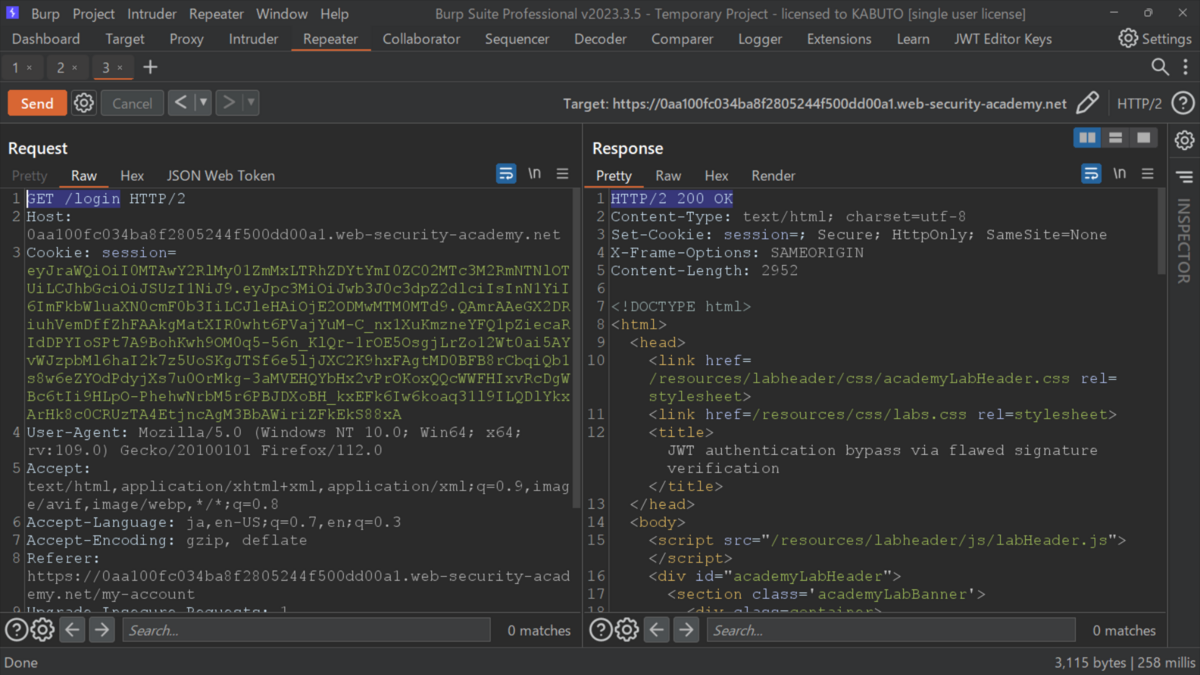Edit target with the pencil icon

(1087, 103)
